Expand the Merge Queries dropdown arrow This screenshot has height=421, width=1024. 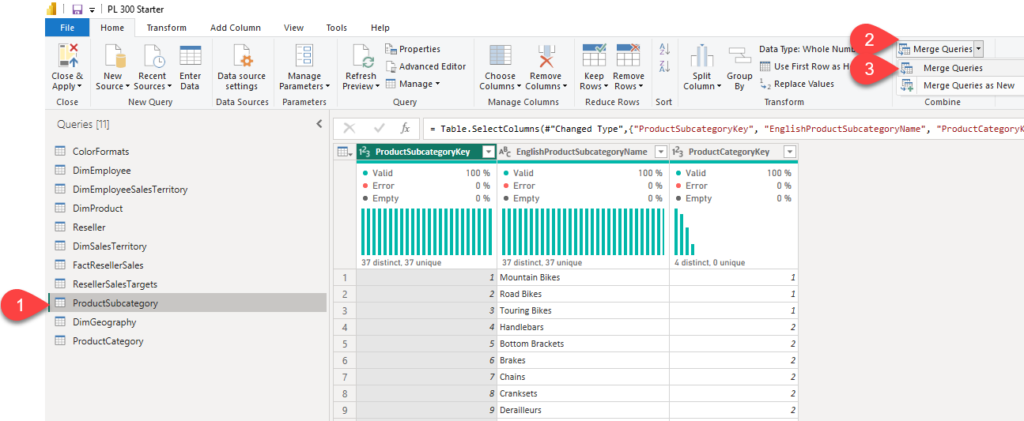[x=979, y=48]
